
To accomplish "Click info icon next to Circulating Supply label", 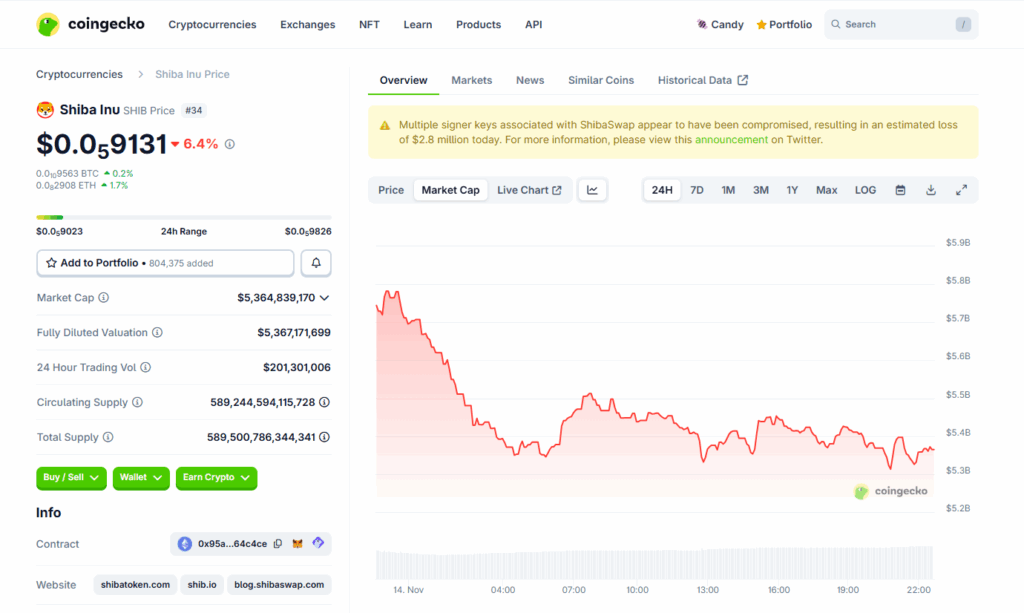I will tap(138, 402).
